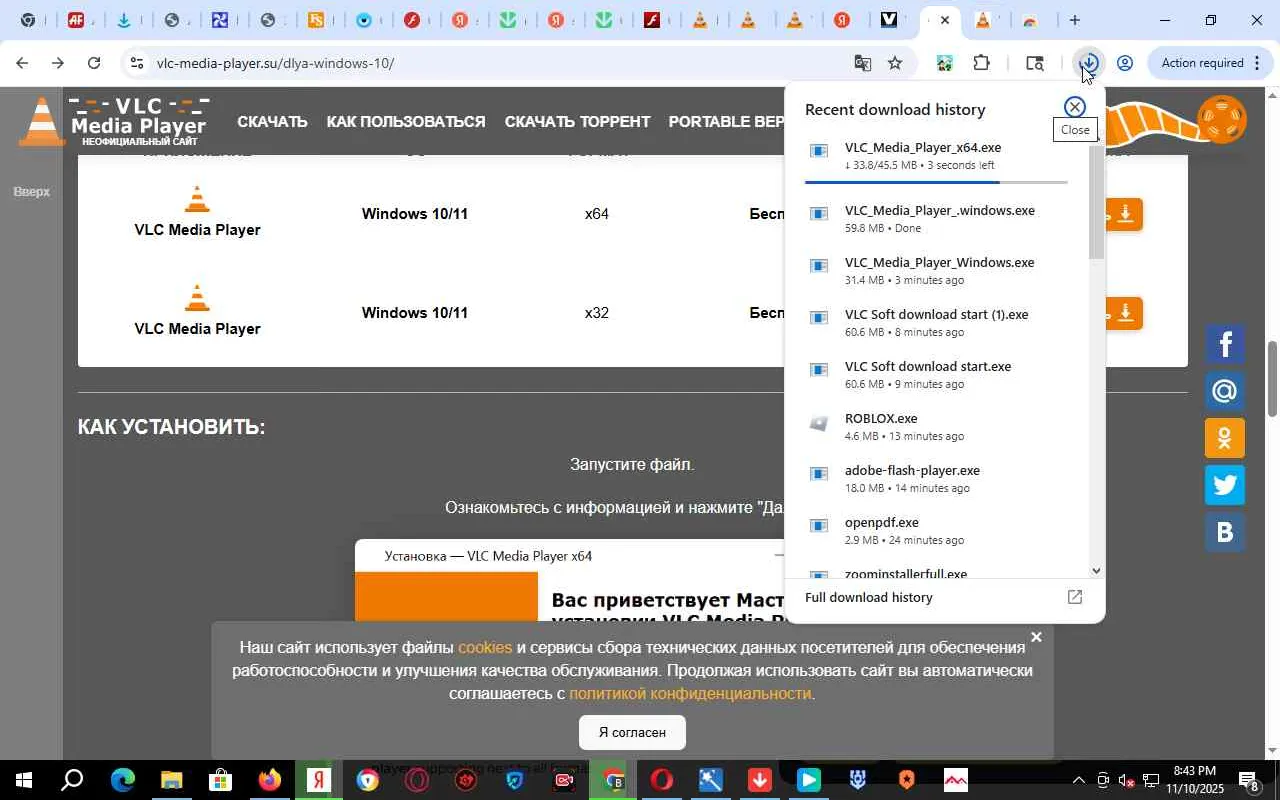Click the VLC_Media_Player_x64.exe download progress bar
Screen dimensions: 1280x800
(x=936, y=182)
